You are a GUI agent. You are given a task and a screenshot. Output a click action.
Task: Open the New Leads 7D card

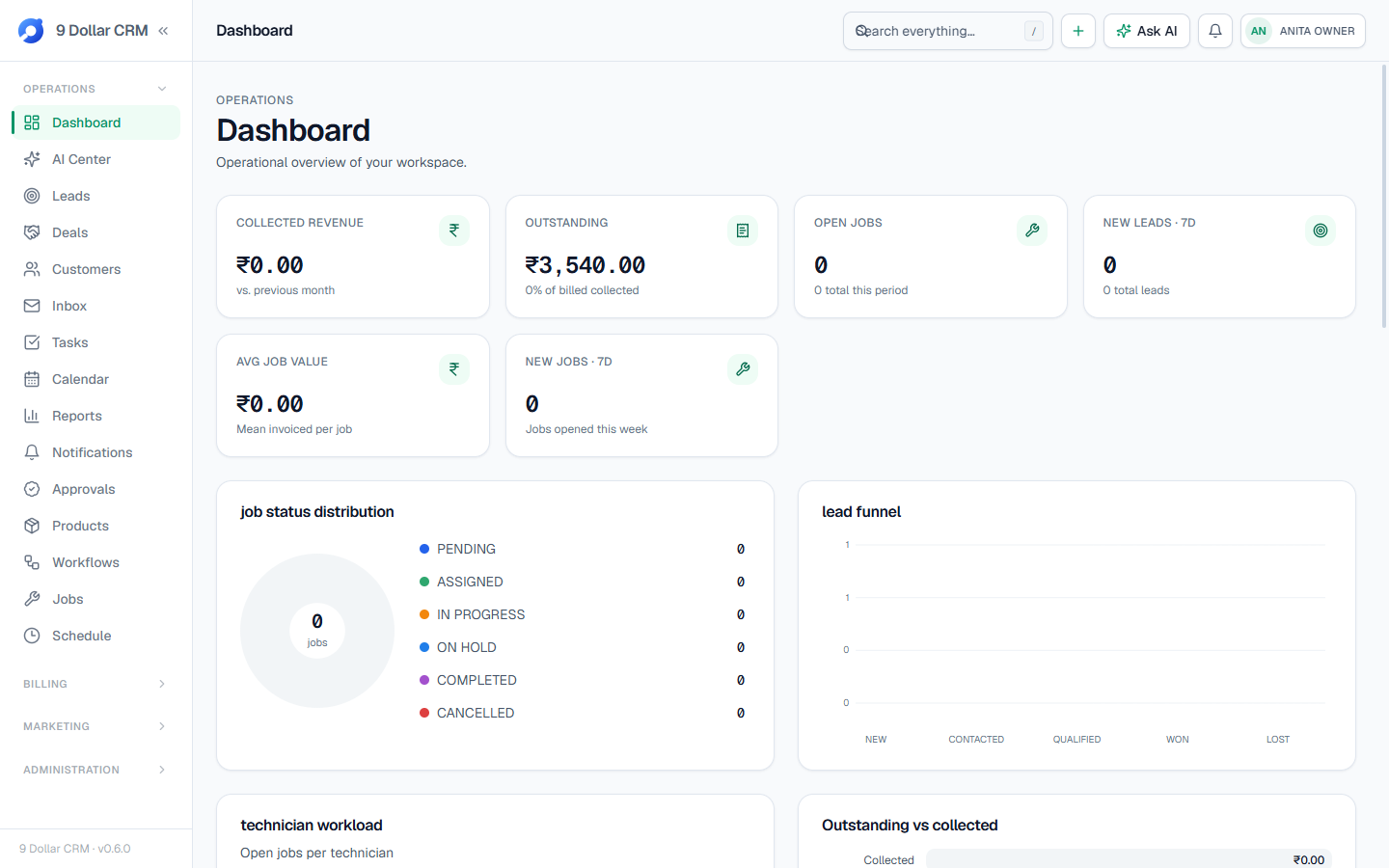pyautogui.click(x=1219, y=257)
